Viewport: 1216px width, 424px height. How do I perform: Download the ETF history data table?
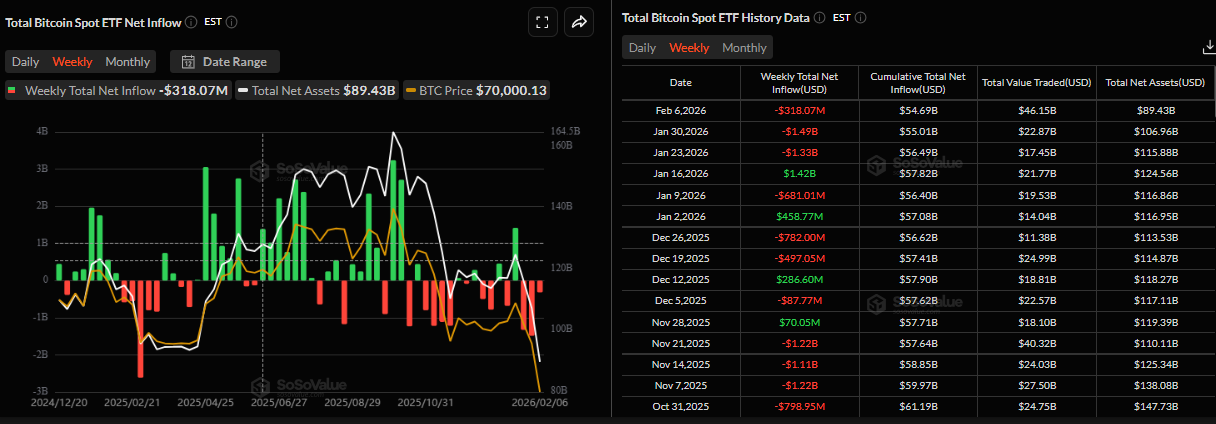[x=1208, y=47]
